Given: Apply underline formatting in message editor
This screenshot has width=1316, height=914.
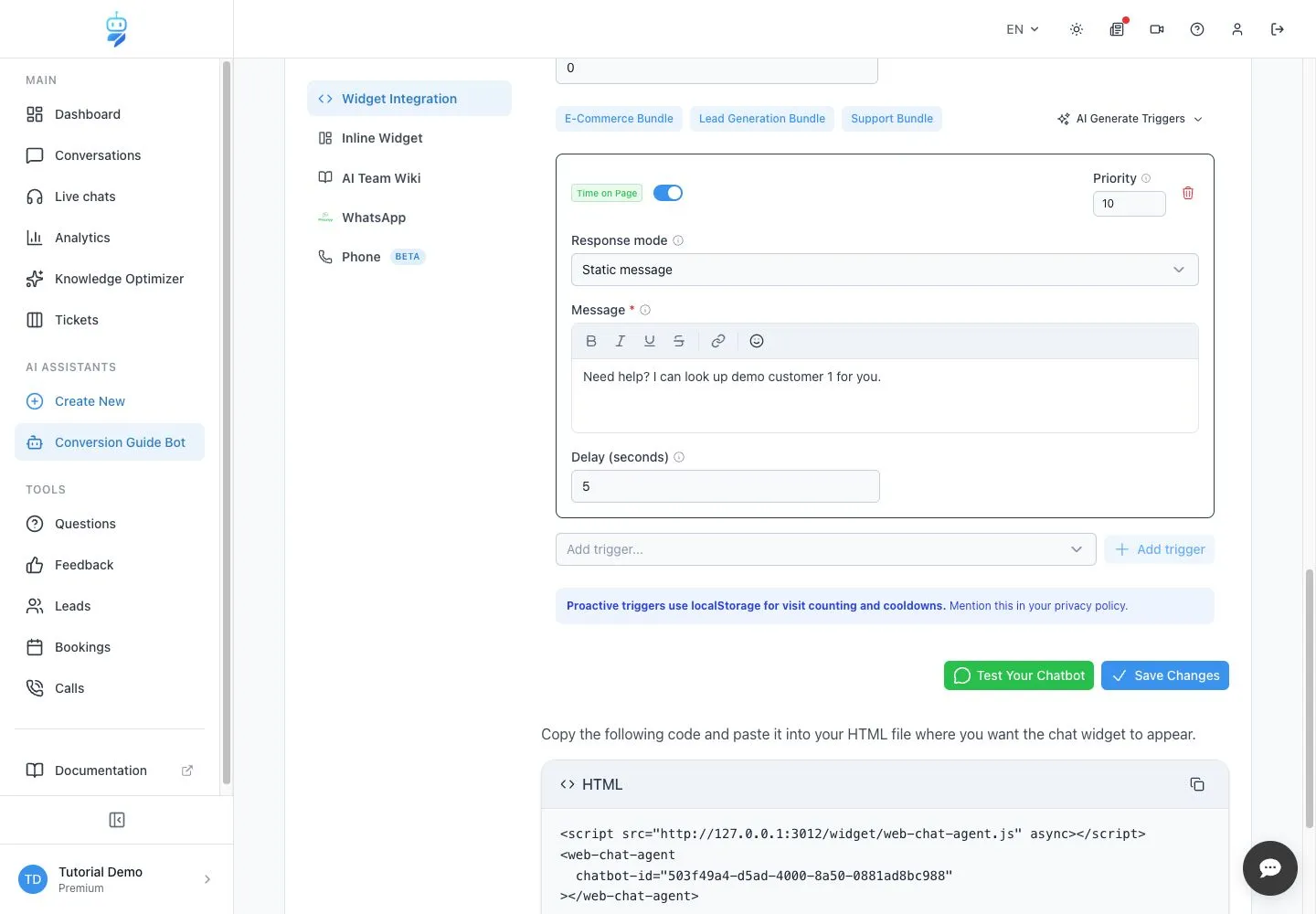Looking at the screenshot, I should [650, 341].
